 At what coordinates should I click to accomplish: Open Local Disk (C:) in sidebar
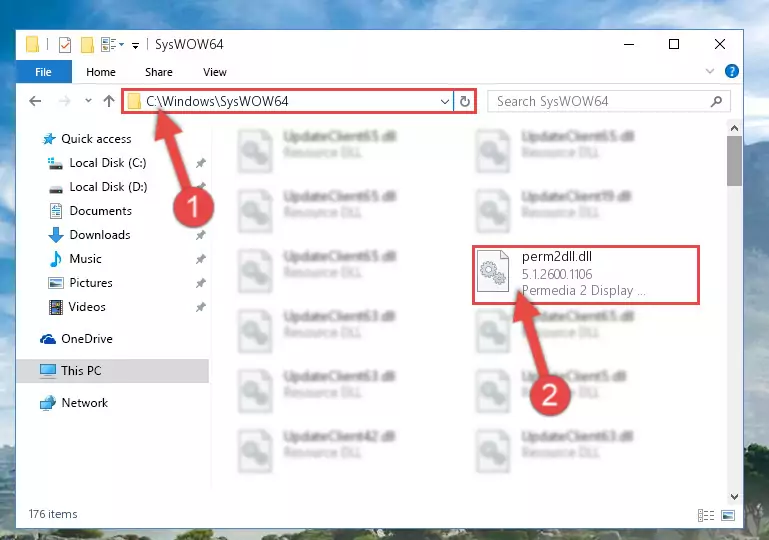pos(108,163)
